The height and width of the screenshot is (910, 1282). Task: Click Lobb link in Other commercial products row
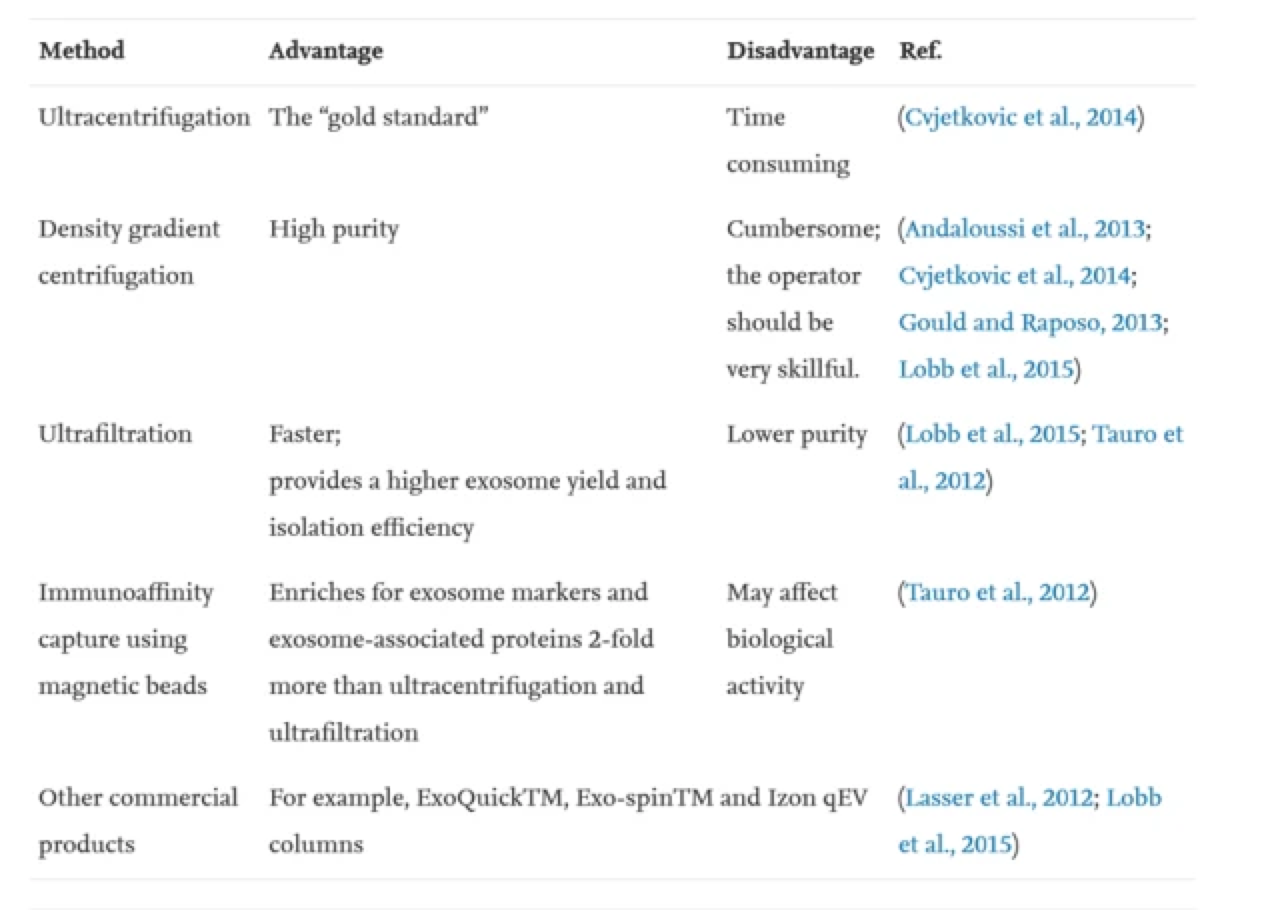pos(1134,798)
